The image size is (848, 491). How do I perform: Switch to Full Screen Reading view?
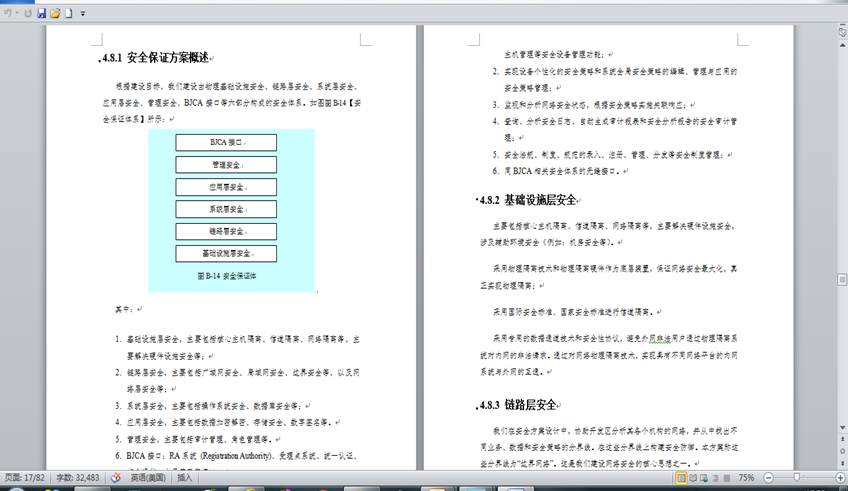coord(693,478)
